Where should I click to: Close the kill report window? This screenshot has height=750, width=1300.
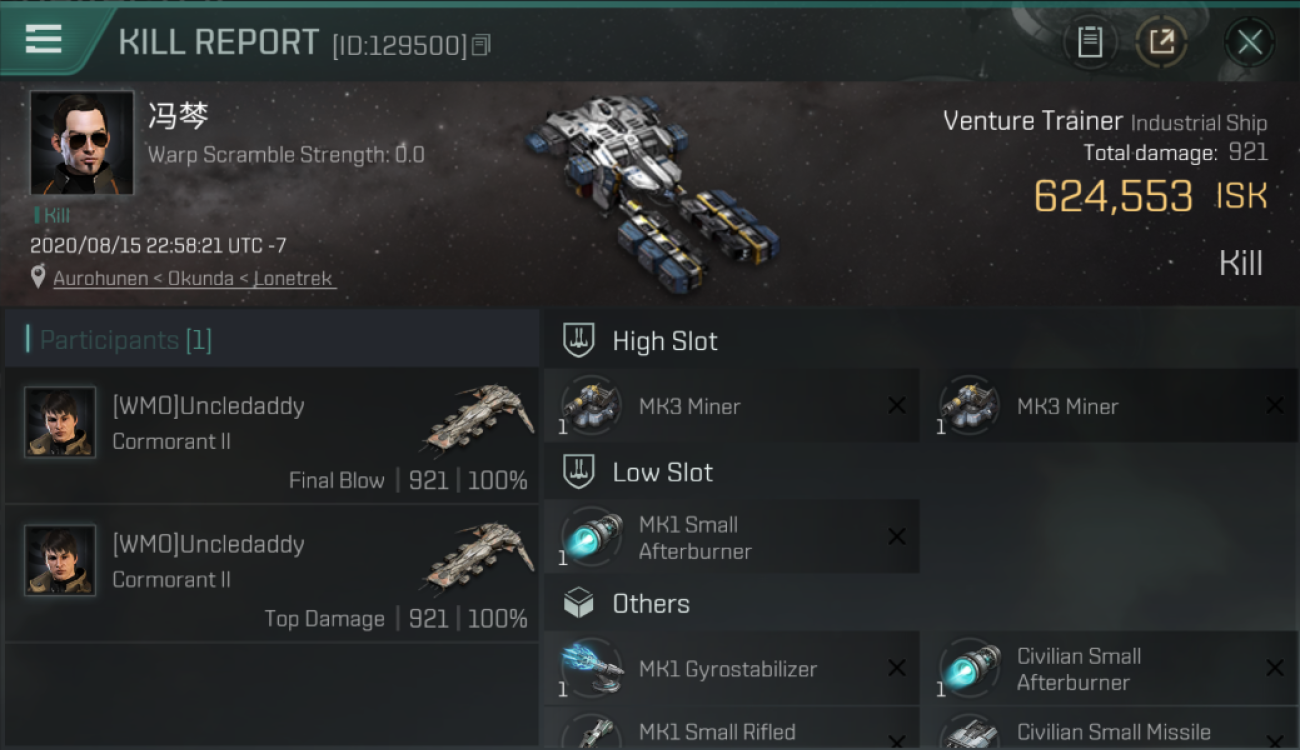coord(1249,42)
